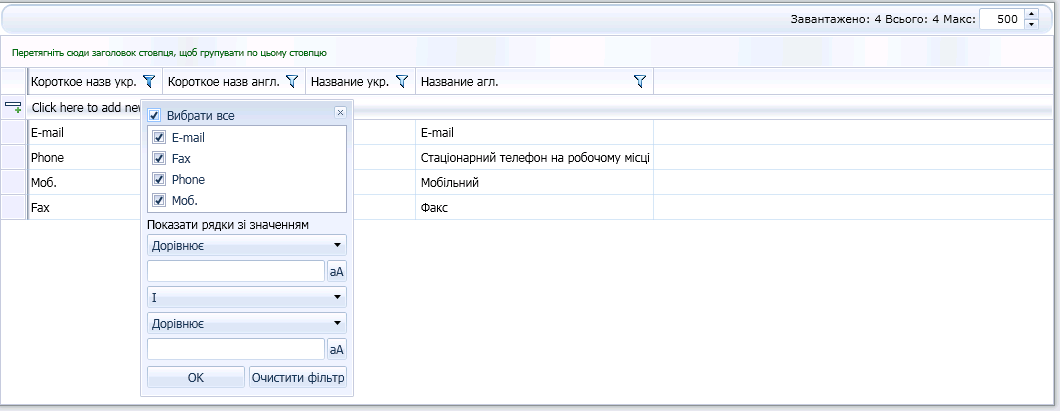Increase the Макс value with up arrow
Viewport: 1063px width, 415px height.
1032,14
